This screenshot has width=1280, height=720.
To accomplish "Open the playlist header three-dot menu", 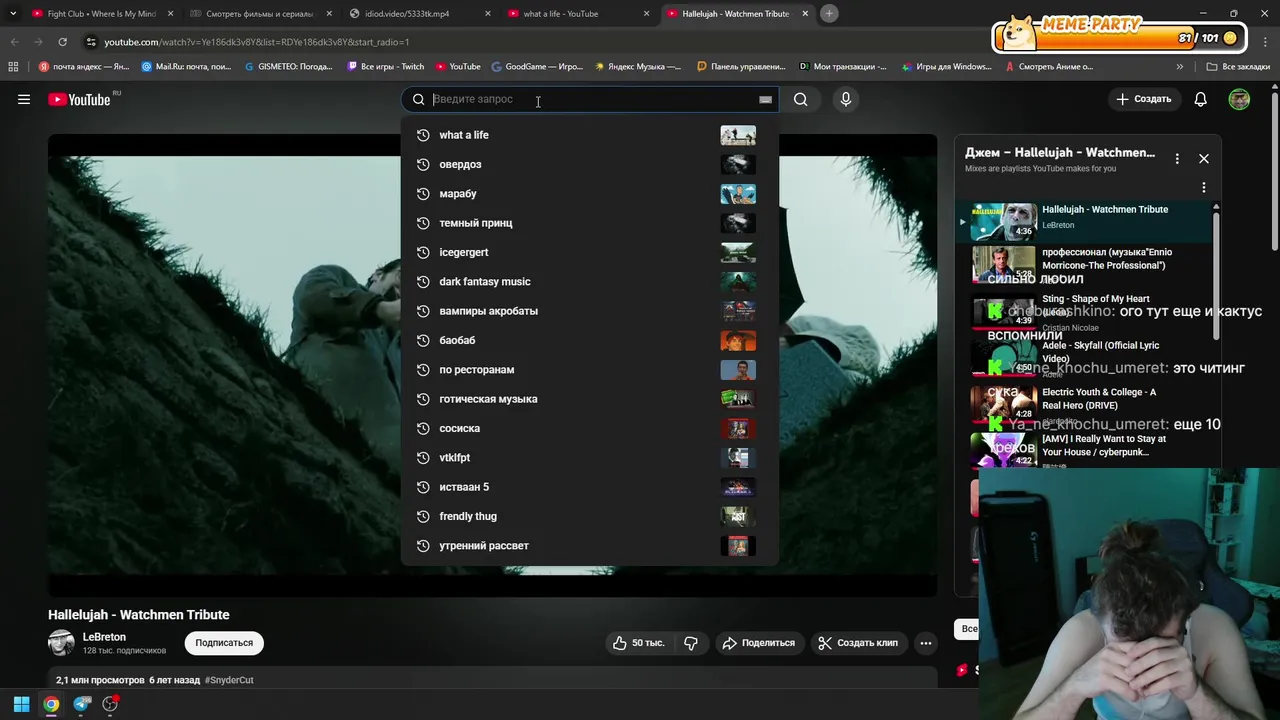I will click(1177, 158).
